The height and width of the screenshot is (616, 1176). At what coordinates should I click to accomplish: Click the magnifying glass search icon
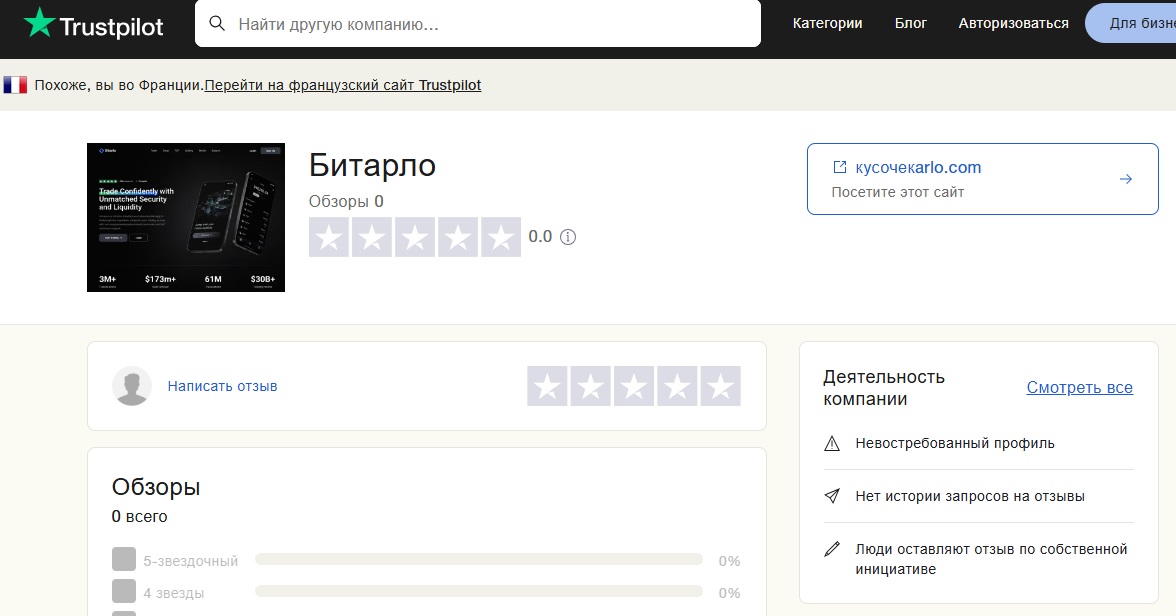(217, 23)
